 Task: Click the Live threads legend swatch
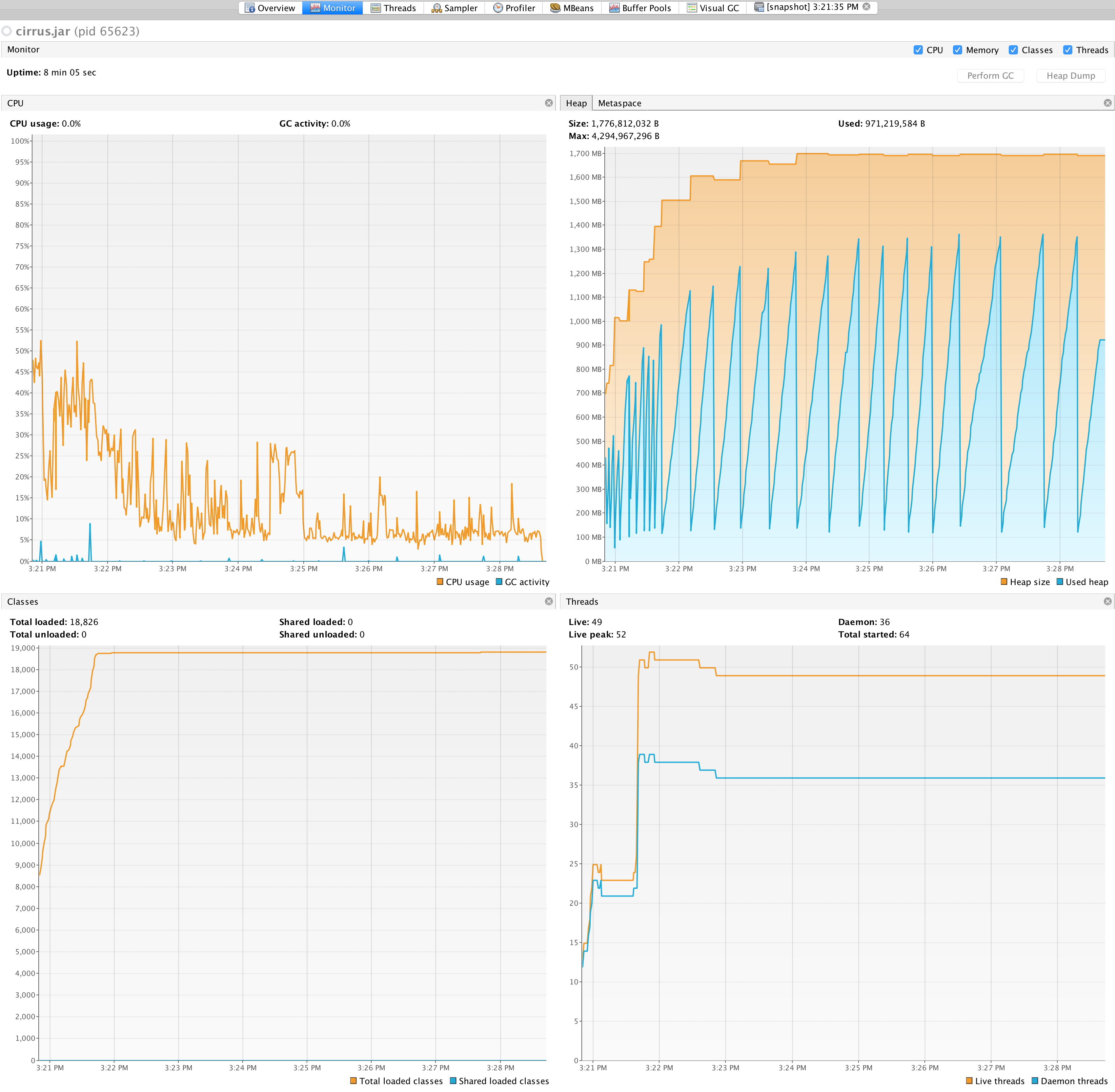coord(969,1081)
